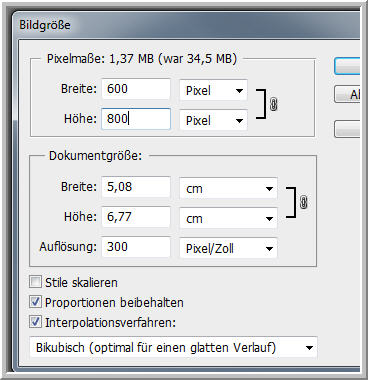Click the third button below Ab...

(x=347, y=129)
